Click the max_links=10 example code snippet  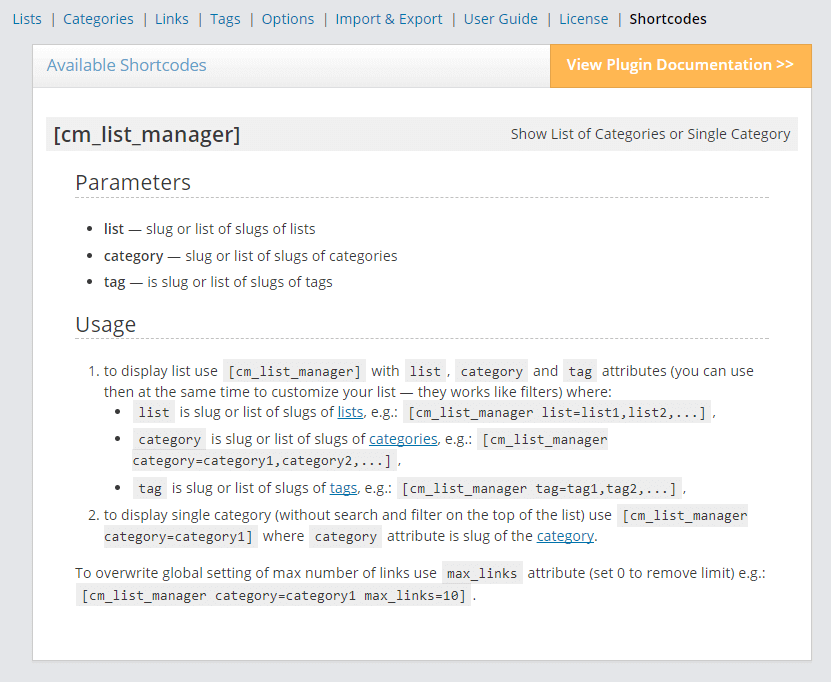pyautogui.click(x=274, y=596)
